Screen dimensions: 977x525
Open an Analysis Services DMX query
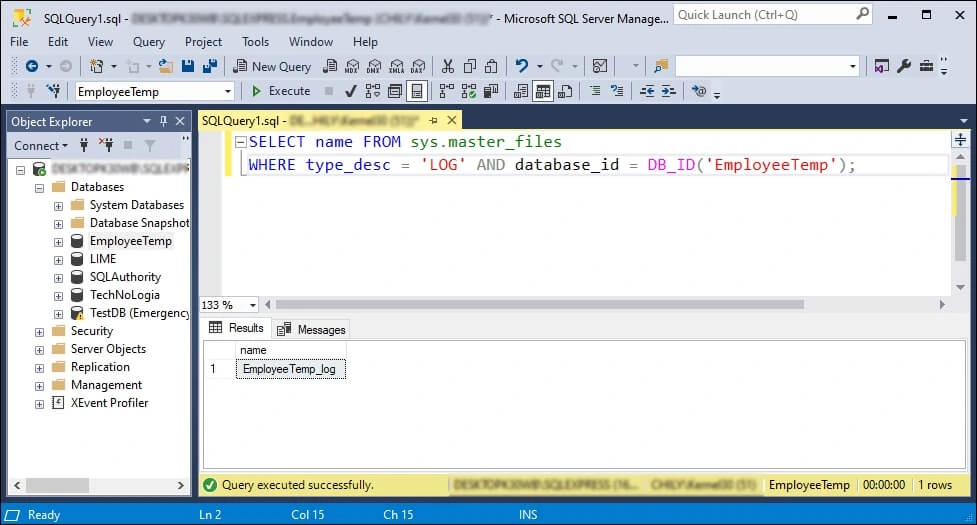pyautogui.click(x=374, y=66)
